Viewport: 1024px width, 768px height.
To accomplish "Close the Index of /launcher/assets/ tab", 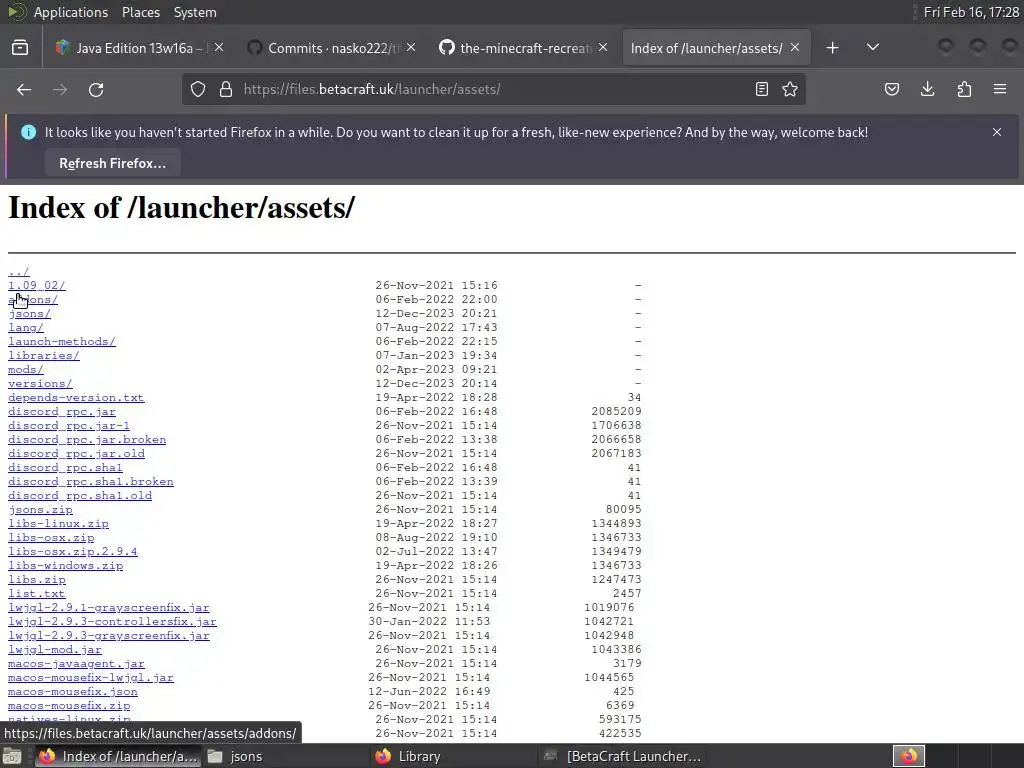I will pos(795,47).
